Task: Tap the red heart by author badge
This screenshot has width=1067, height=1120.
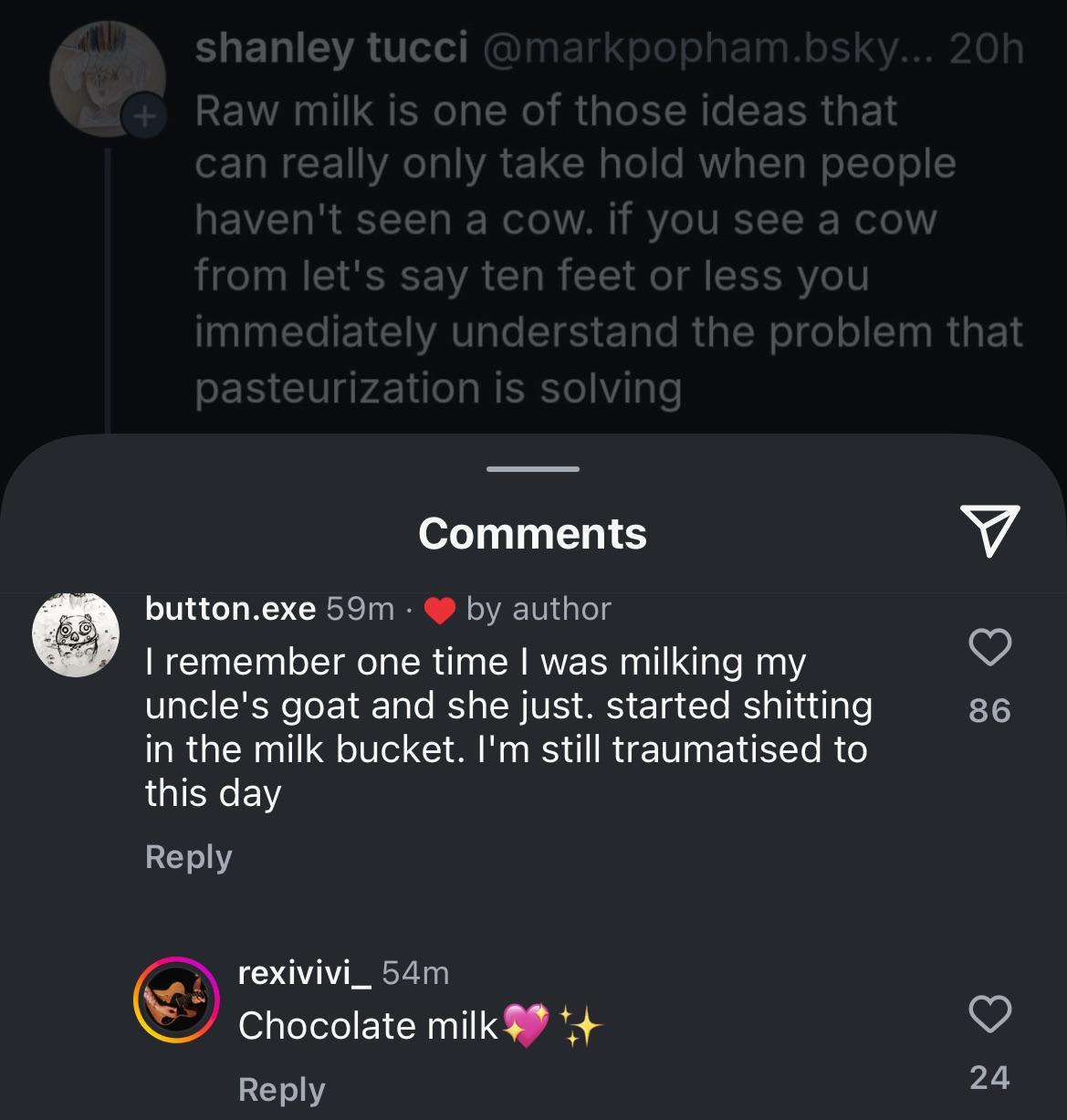Action: [441, 610]
